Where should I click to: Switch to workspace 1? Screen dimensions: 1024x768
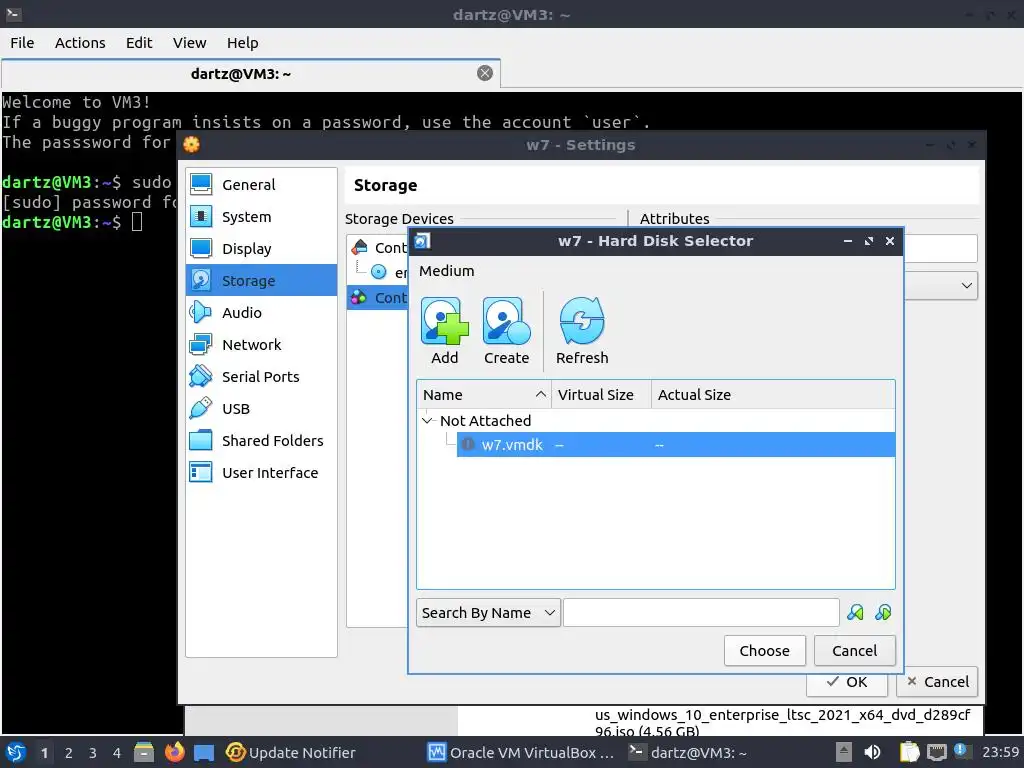pos(44,753)
